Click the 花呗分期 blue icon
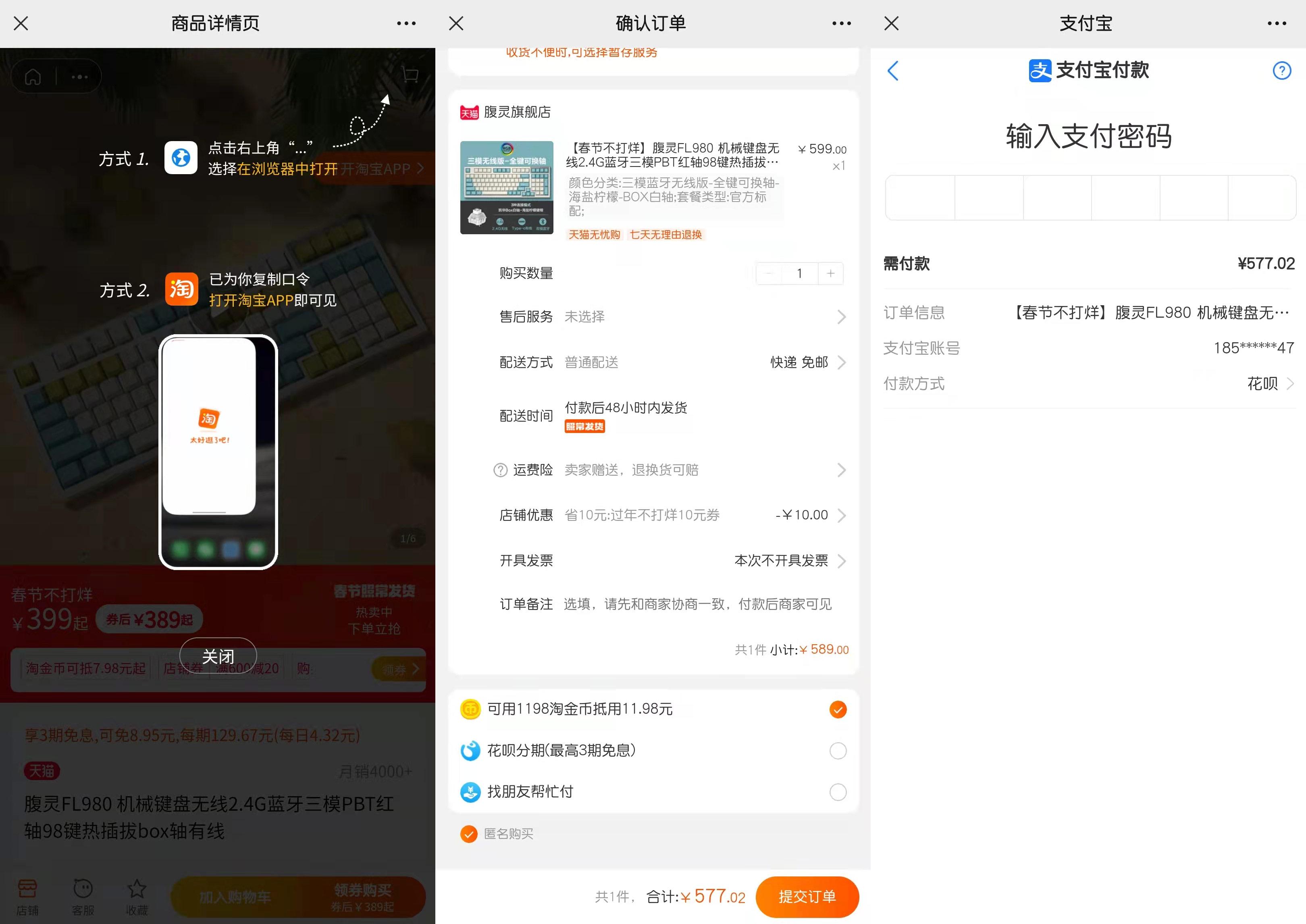This screenshot has width=1306, height=924. coord(470,751)
